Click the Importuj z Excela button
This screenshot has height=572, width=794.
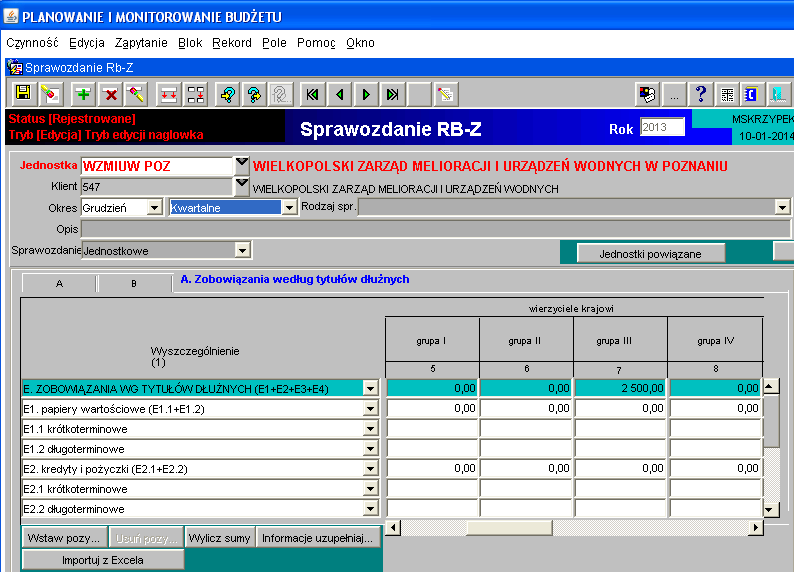103,560
